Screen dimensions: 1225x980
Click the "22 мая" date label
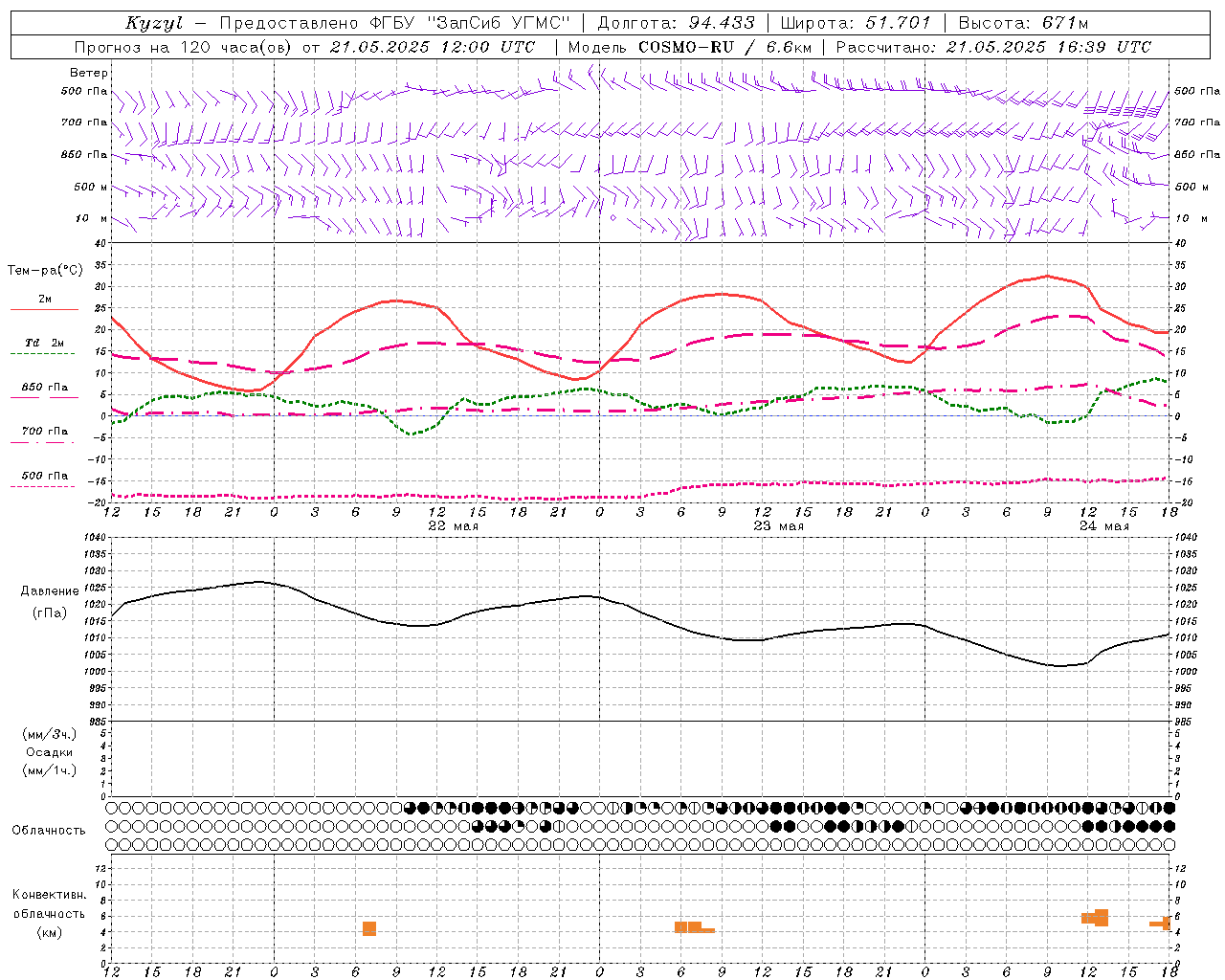click(454, 526)
